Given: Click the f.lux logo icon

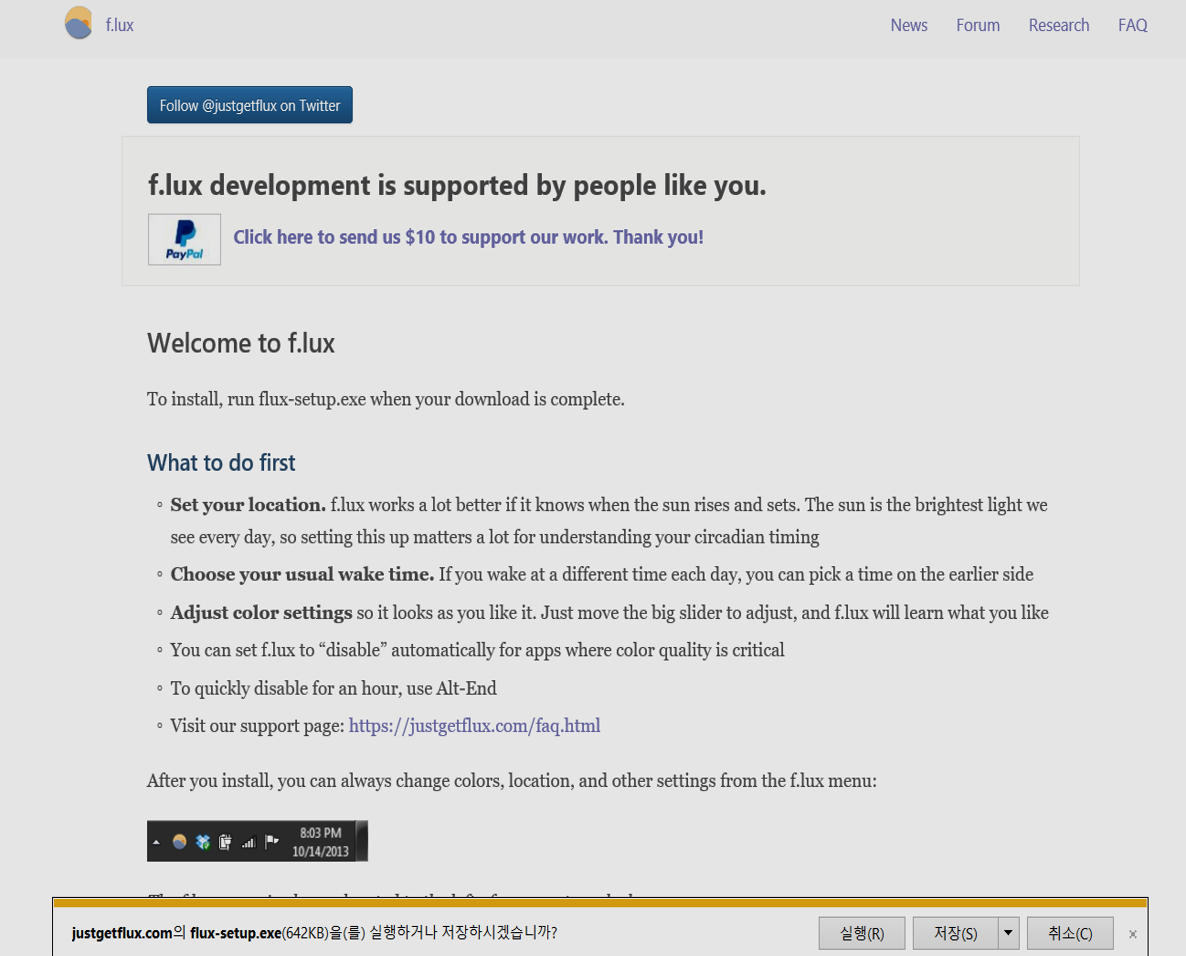Looking at the screenshot, I should (79, 23).
